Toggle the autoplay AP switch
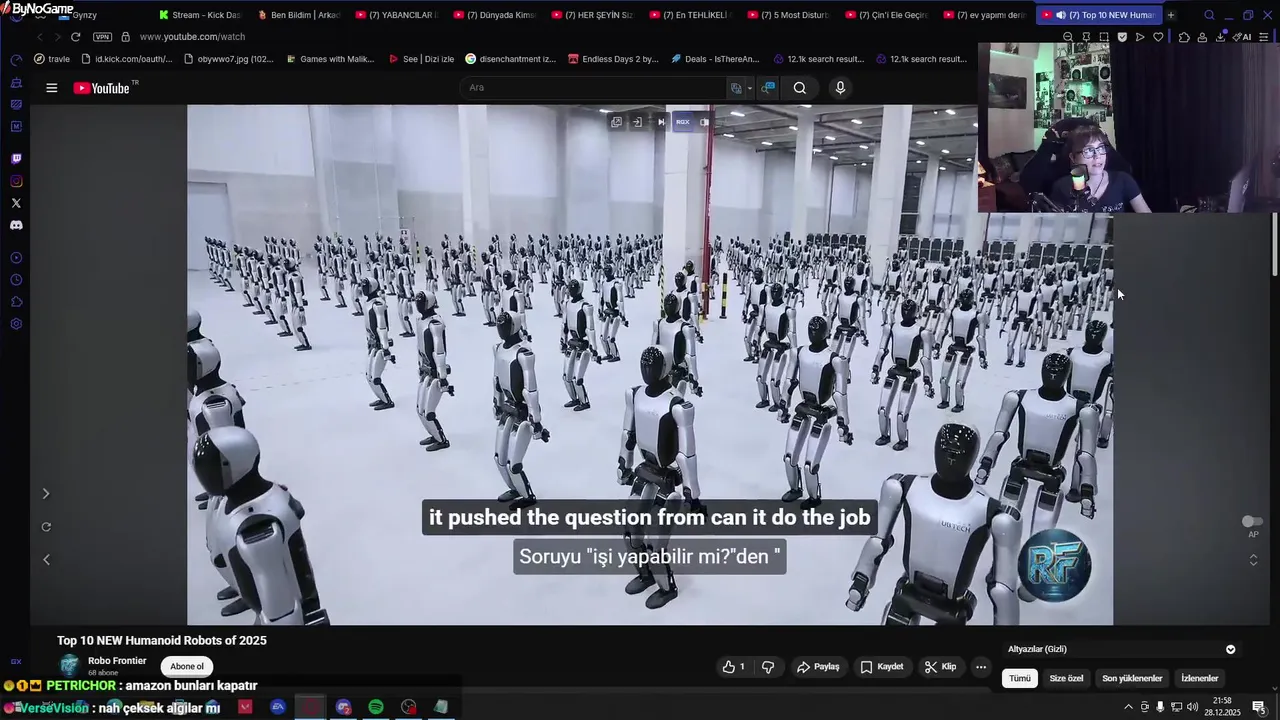The height and width of the screenshot is (720, 1280). (x=1252, y=521)
